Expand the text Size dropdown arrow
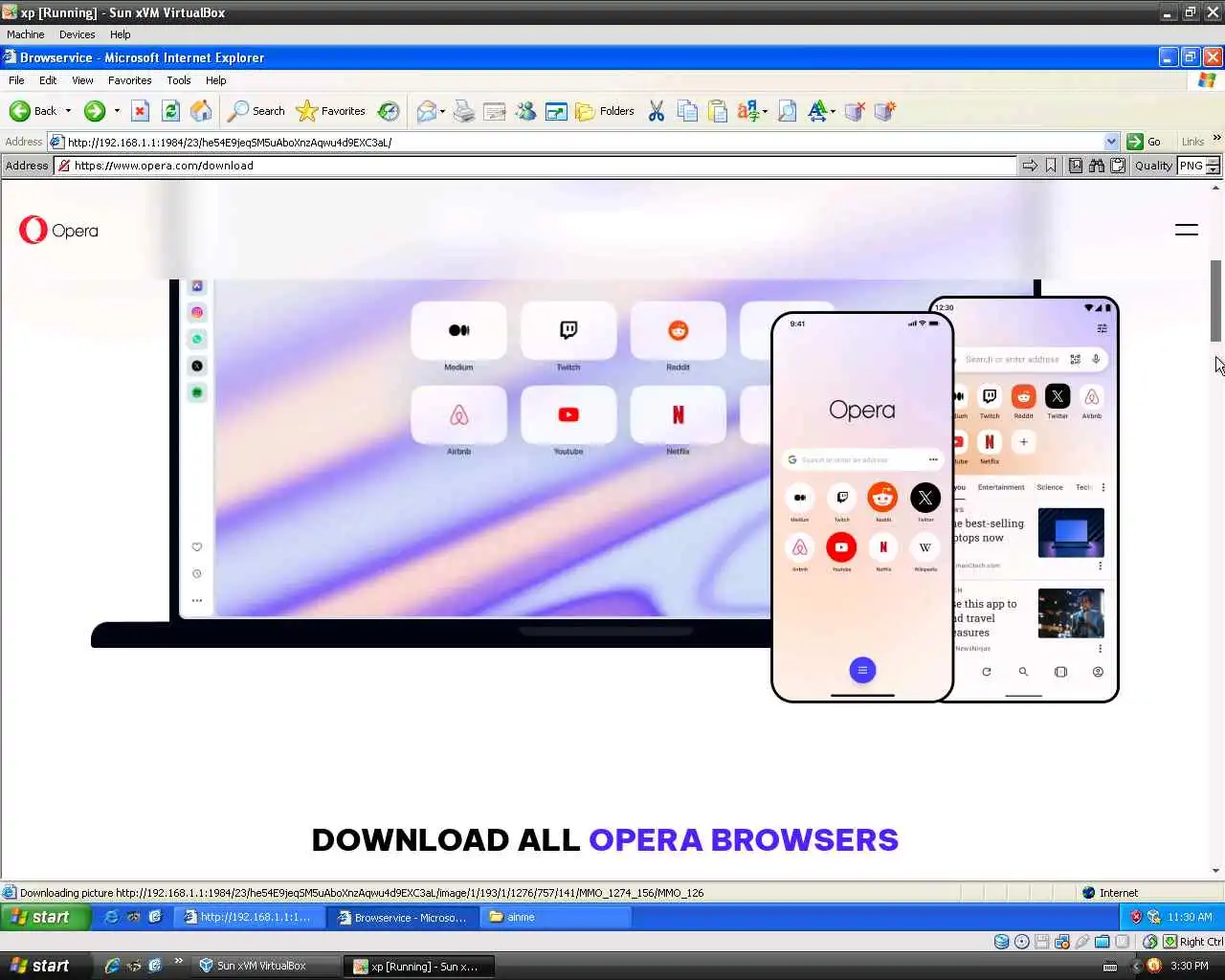This screenshot has width=1225, height=980. tap(833, 112)
